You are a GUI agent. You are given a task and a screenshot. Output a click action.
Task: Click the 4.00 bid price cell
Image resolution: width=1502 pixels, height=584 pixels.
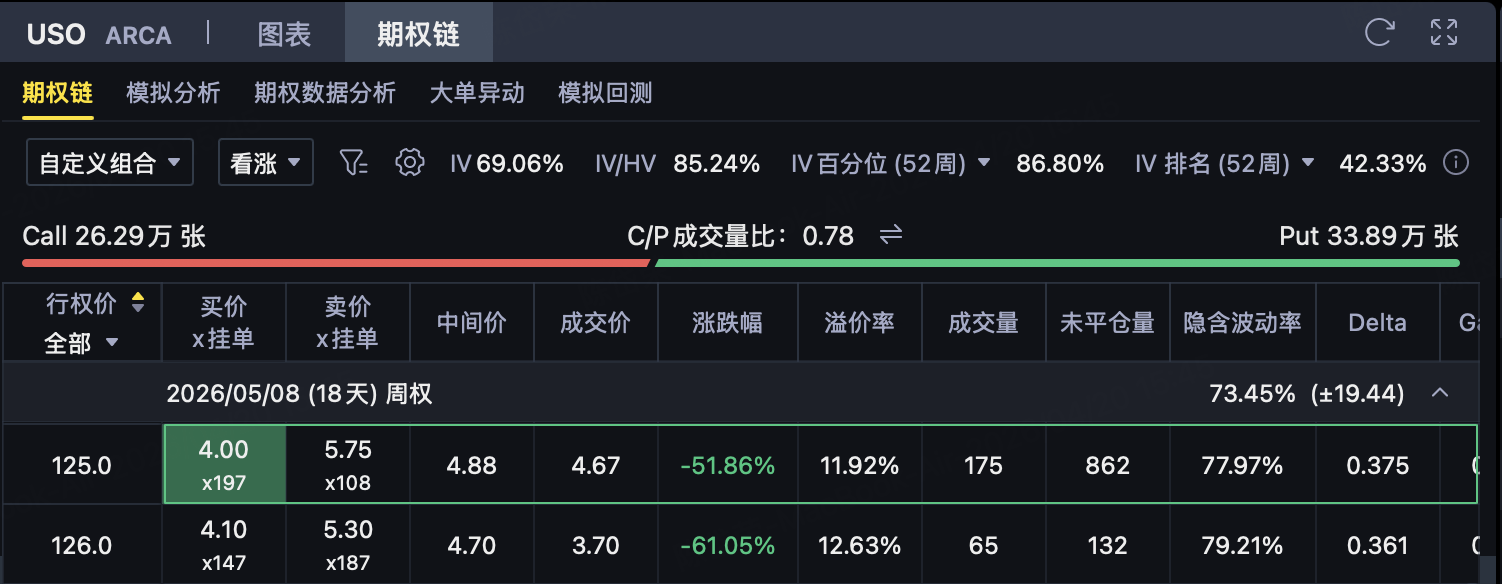click(x=224, y=465)
